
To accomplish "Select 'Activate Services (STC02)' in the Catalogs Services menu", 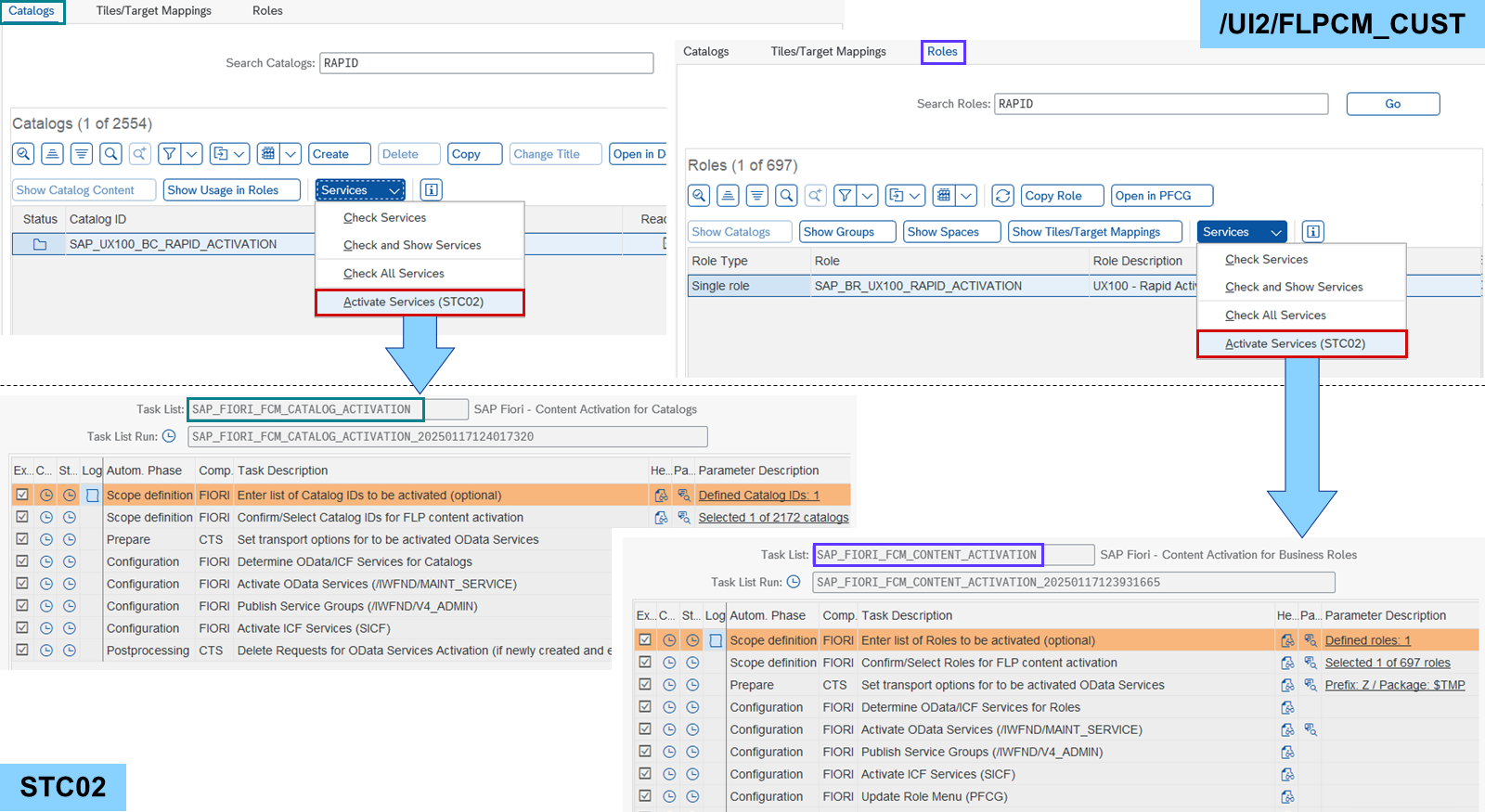I will pos(420,303).
